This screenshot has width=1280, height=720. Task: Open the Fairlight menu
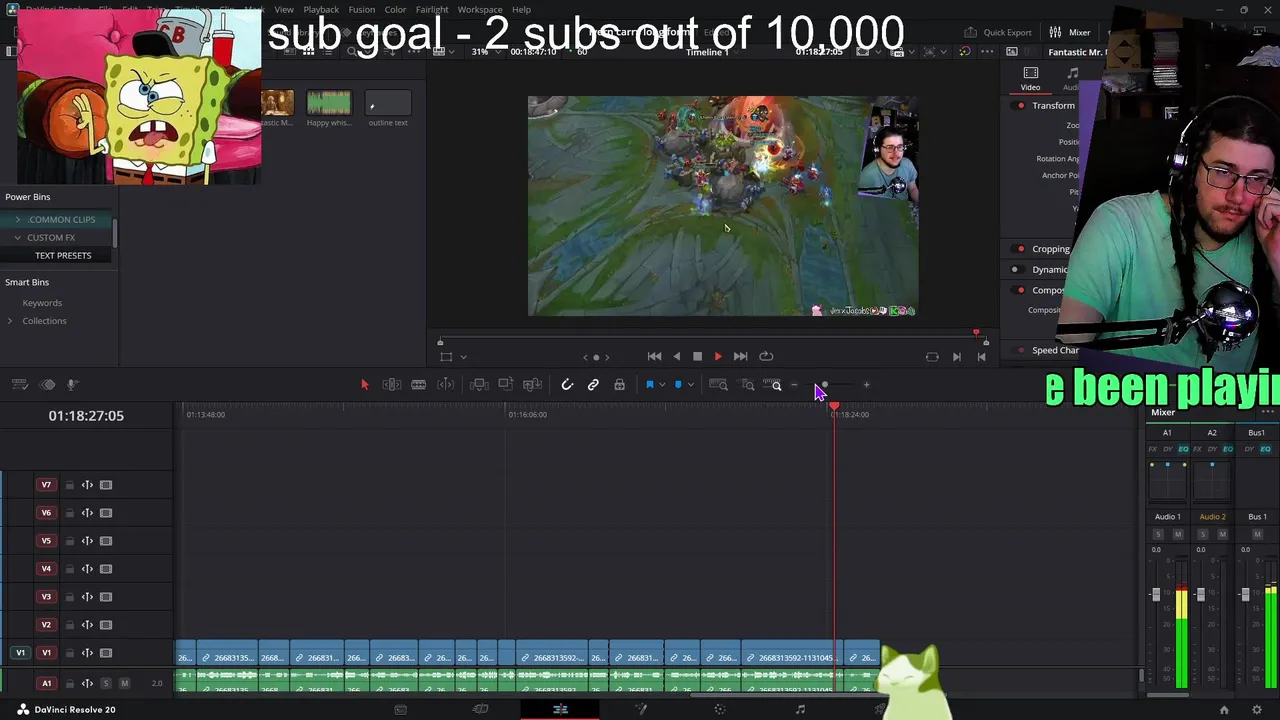[x=432, y=9]
